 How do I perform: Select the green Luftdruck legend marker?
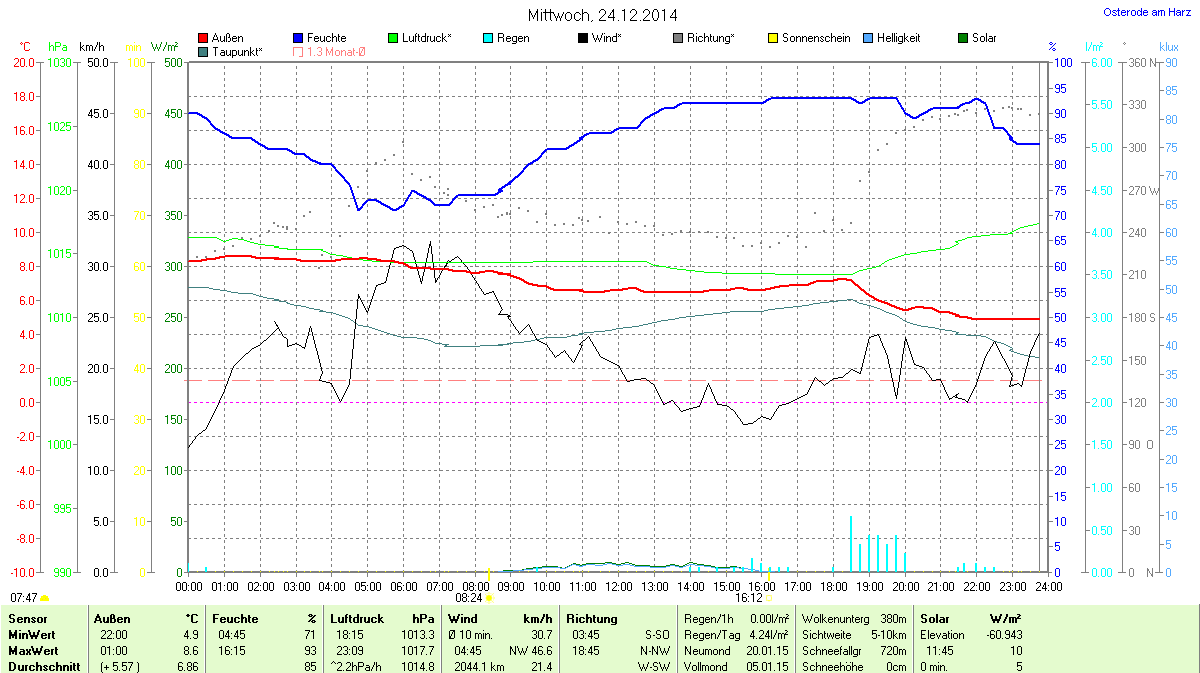click(392, 38)
